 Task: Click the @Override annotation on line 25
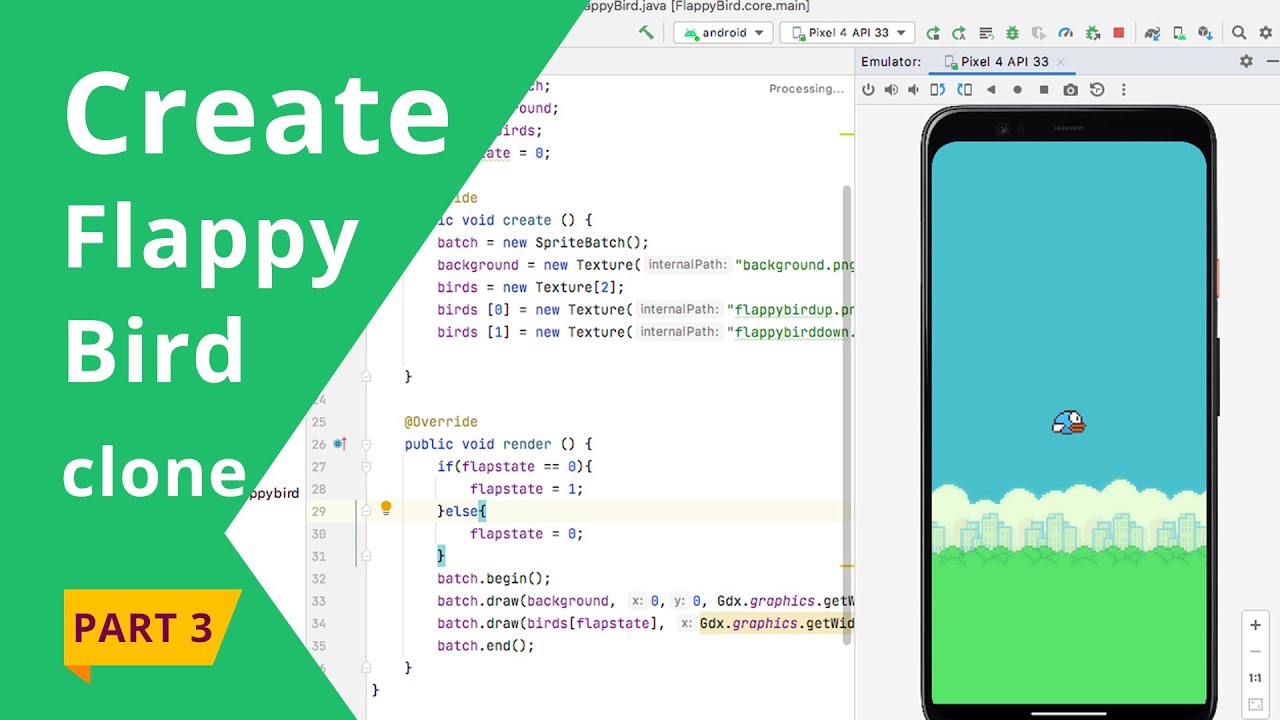pos(441,422)
